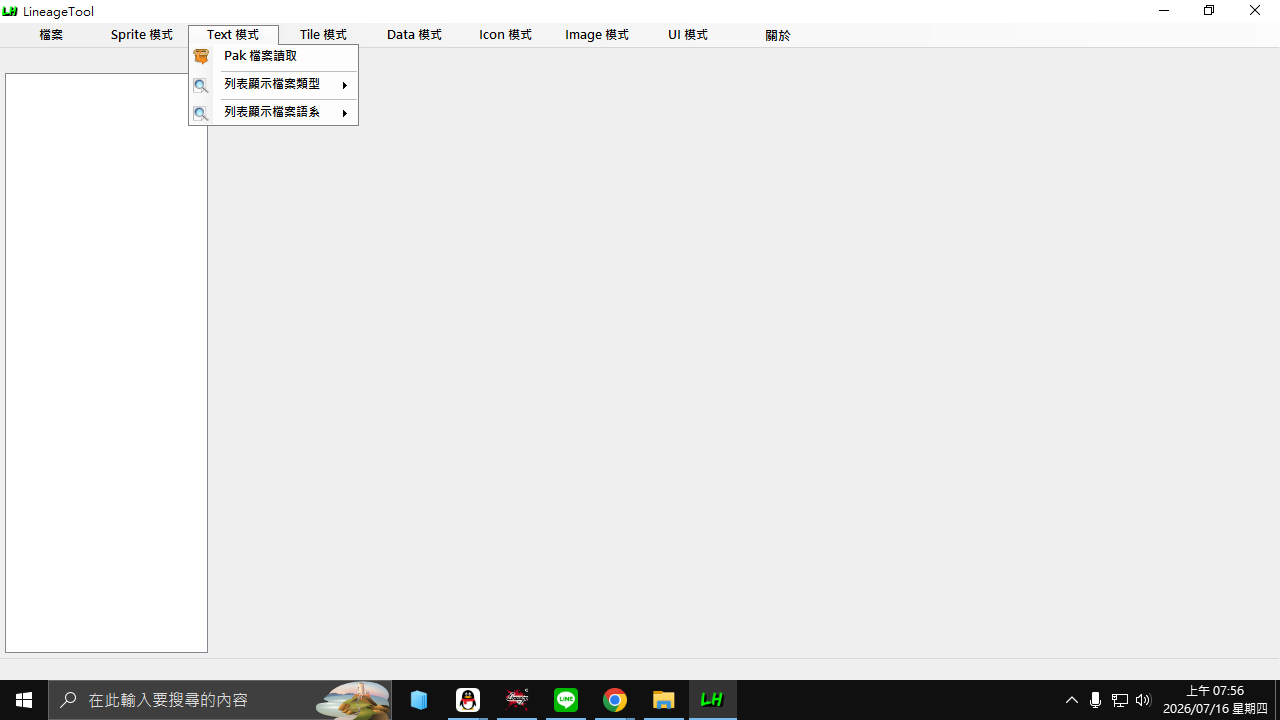The height and width of the screenshot is (720, 1280).
Task: Open the volume tray icon
Action: (x=1144, y=700)
